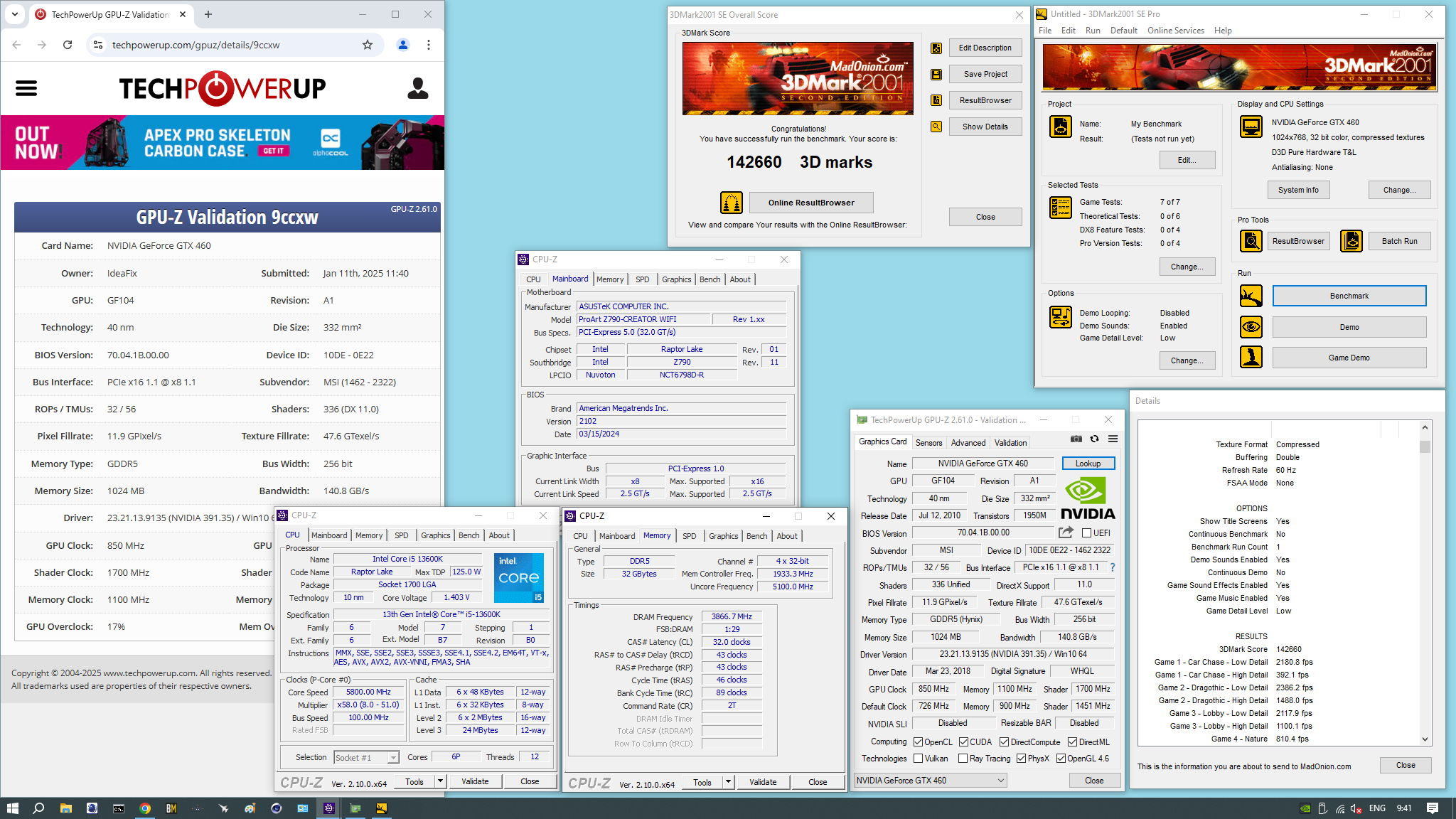Click the Batch Run icon in Pro Tools

(x=1351, y=241)
